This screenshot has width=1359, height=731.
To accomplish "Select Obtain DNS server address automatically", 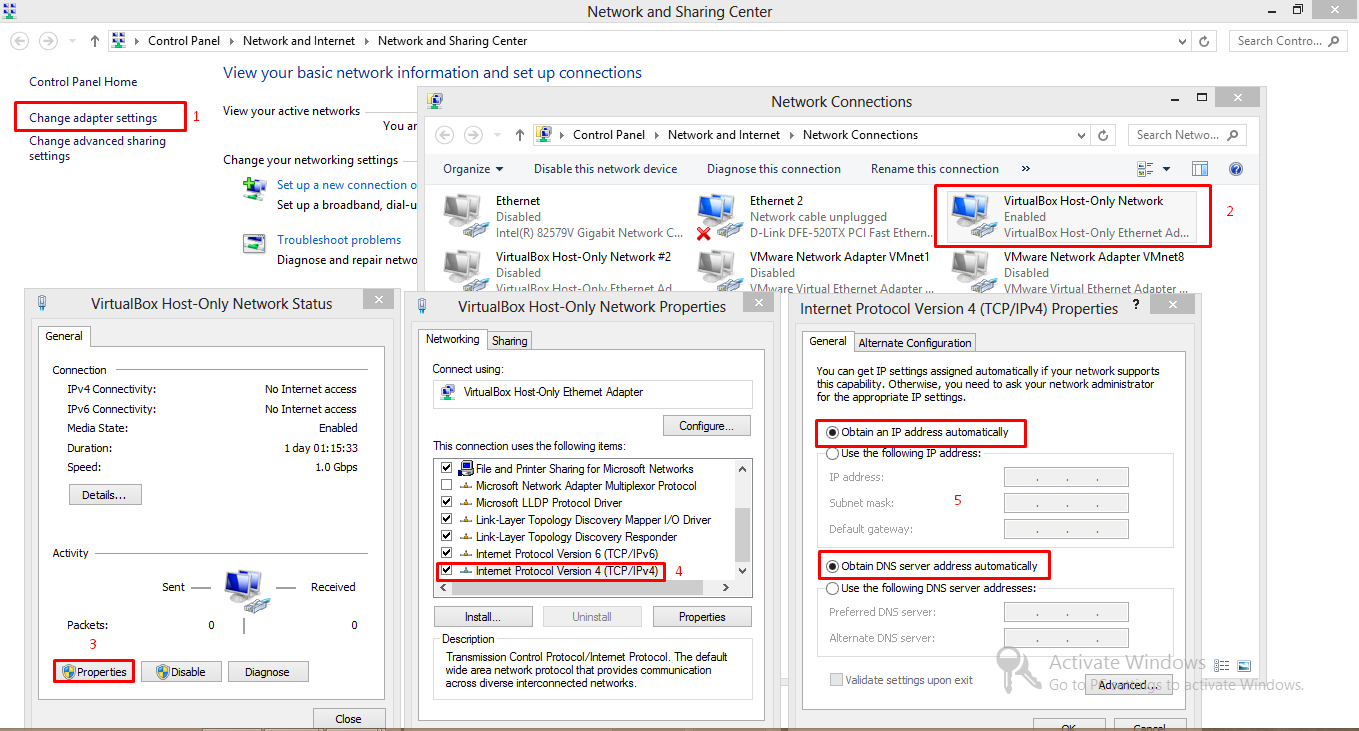I will coord(832,566).
